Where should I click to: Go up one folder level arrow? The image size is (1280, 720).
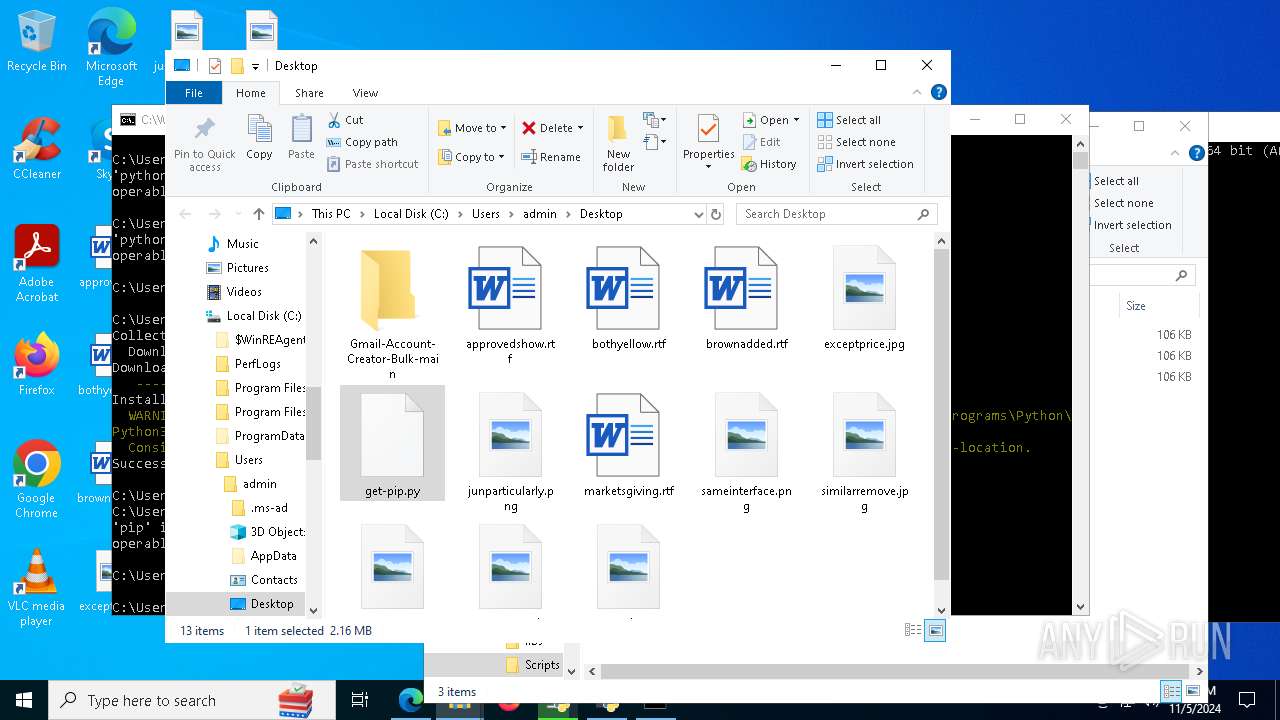pyautogui.click(x=259, y=214)
